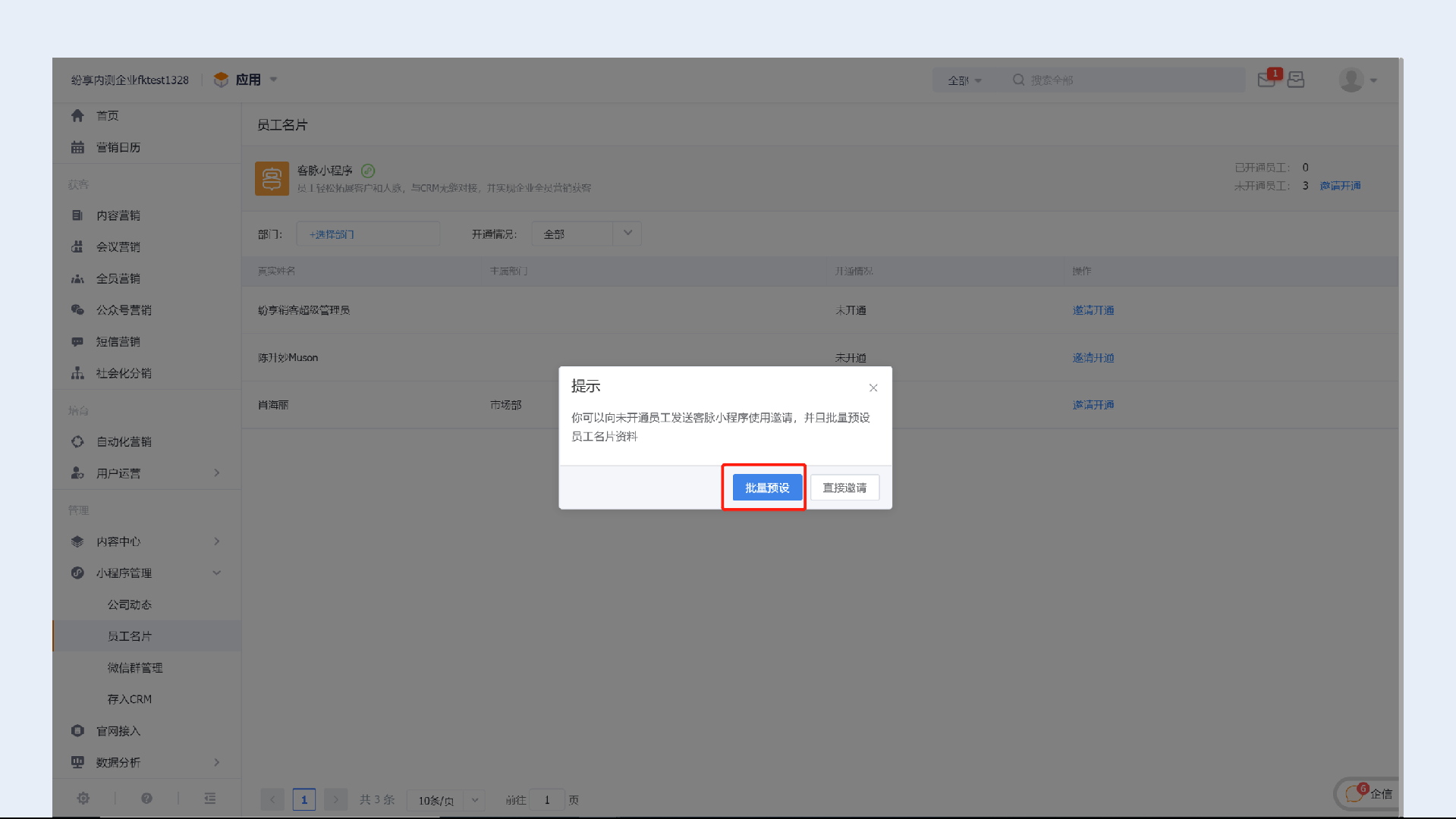Go to next page arrow
Screen dimensions: 1456x819
(x=335, y=799)
